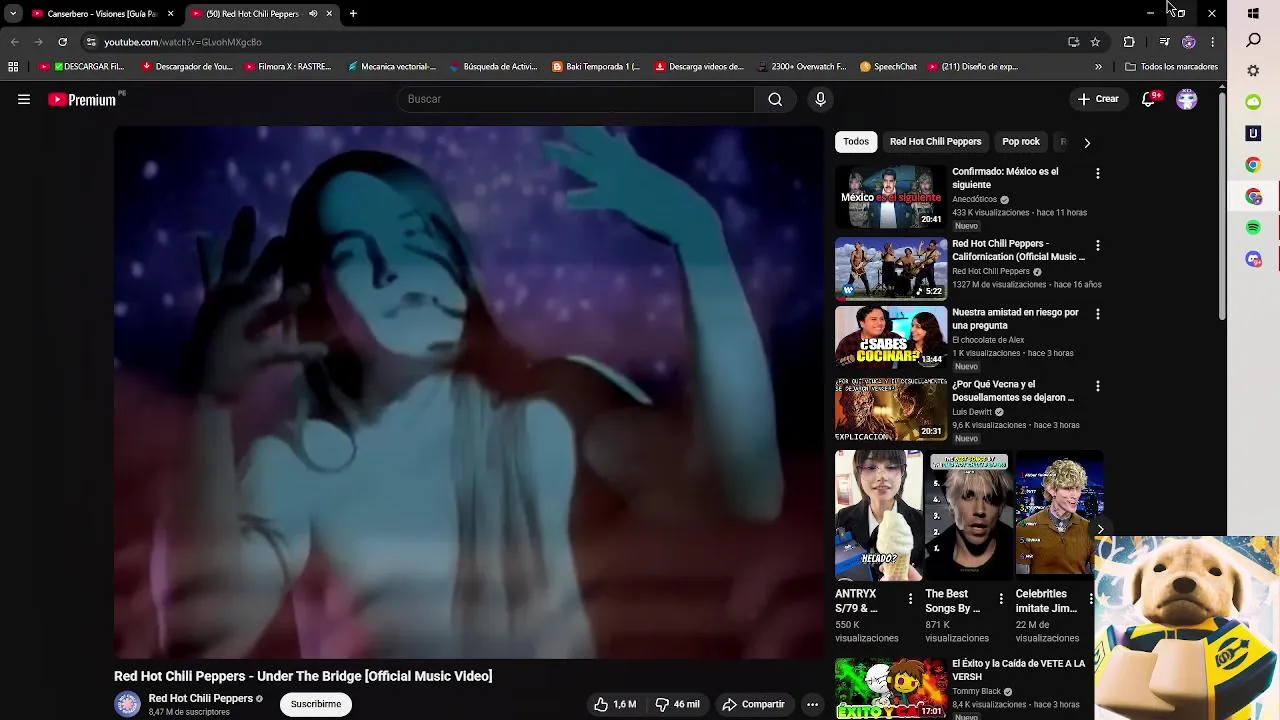Viewport: 1280px width, 720px height.
Task: Open Windows Start from taskbar
Action: point(1253,13)
